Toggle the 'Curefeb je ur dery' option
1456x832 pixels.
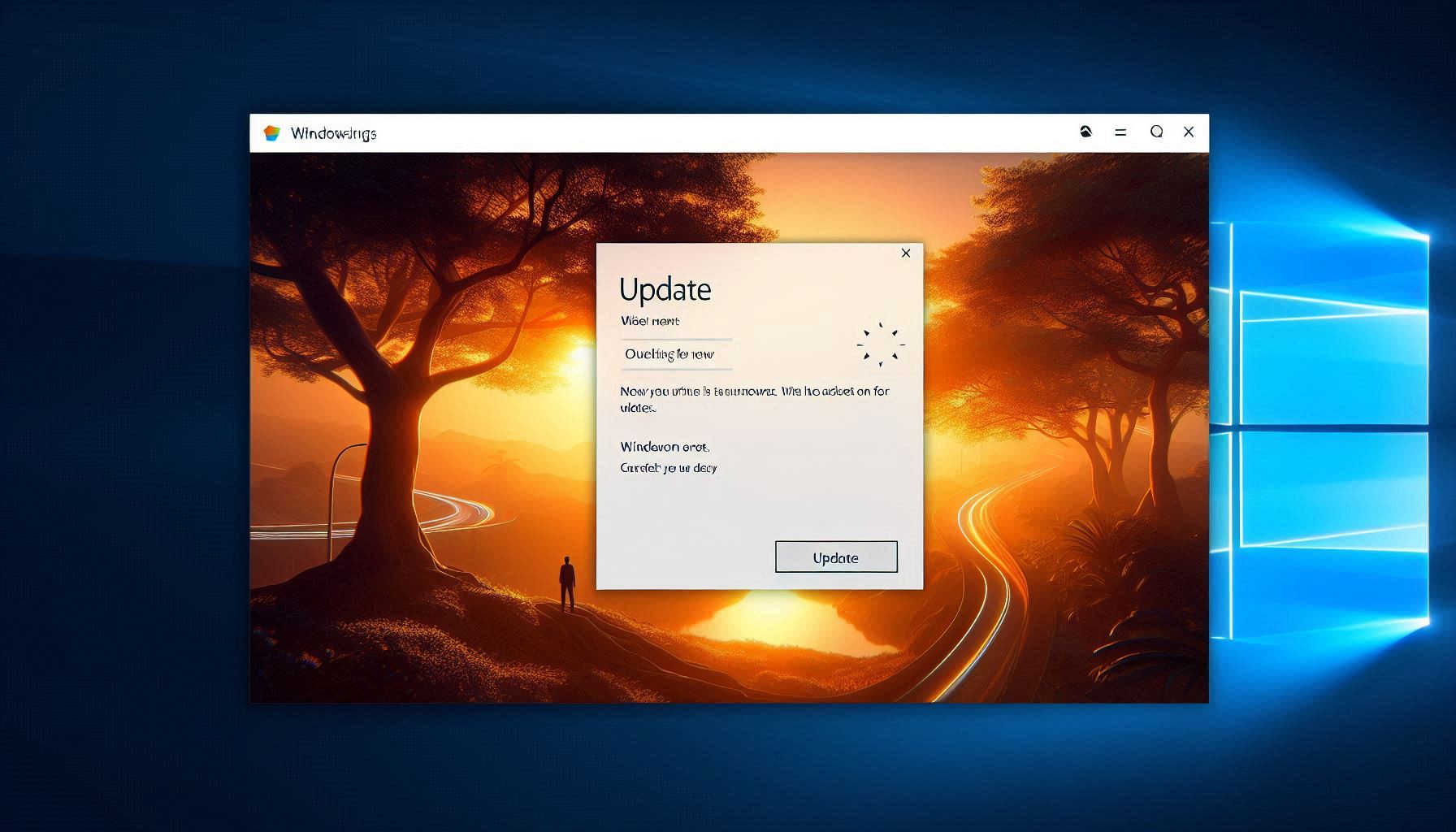[x=669, y=468]
